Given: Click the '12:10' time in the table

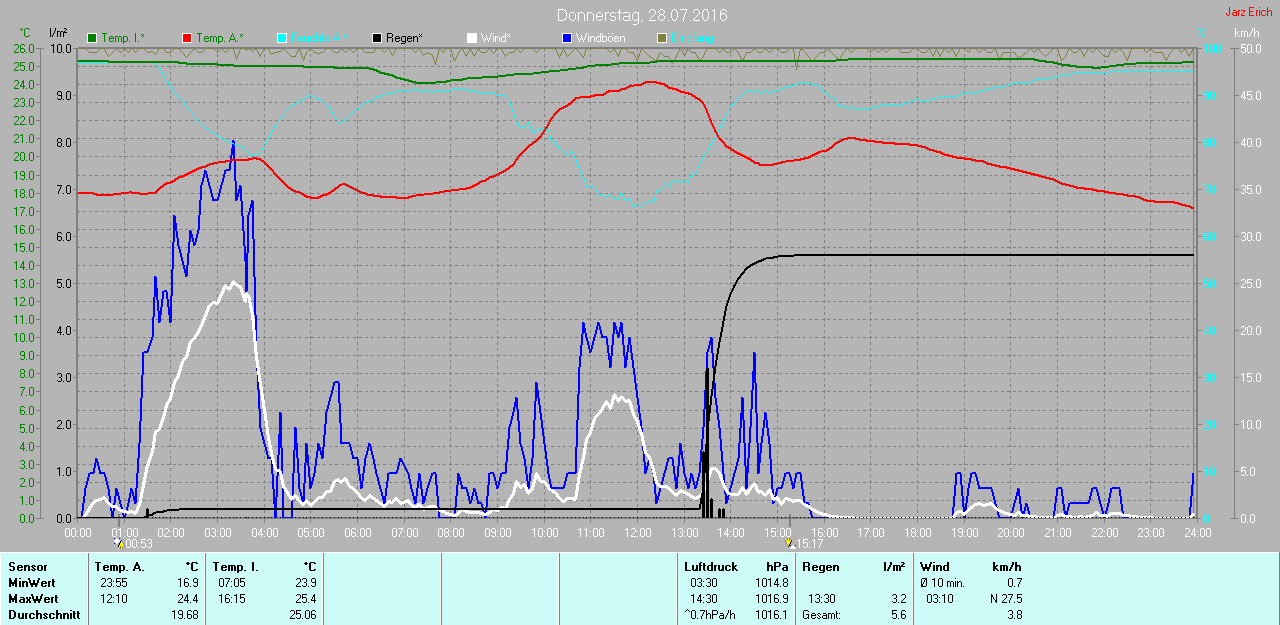Looking at the screenshot, I should coord(113,599).
